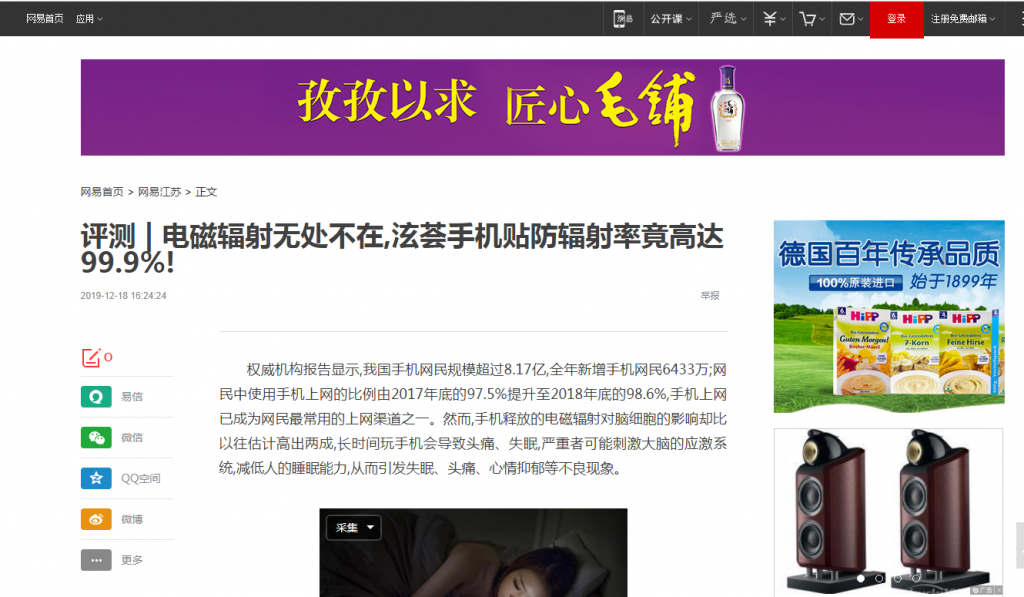The height and width of the screenshot is (597, 1024).
Task: Click the sleeping woman article photo
Action: click(x=473, y=553)
